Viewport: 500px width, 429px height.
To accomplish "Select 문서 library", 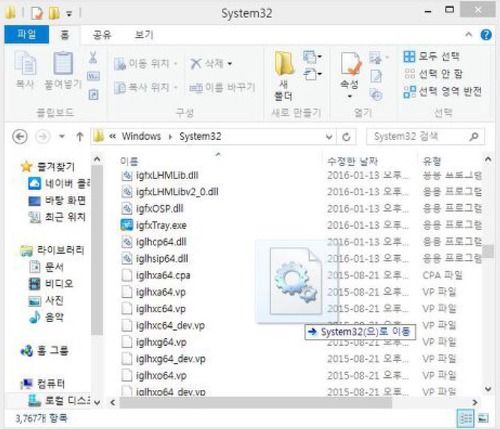I will [x=46, y=267].
